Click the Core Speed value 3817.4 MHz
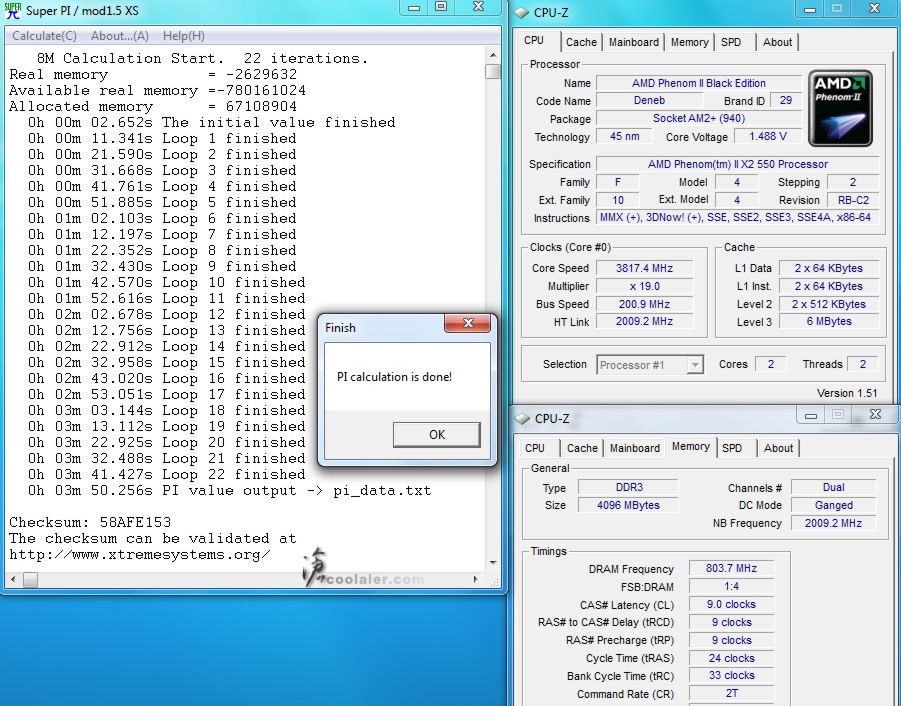 point(644,268)
